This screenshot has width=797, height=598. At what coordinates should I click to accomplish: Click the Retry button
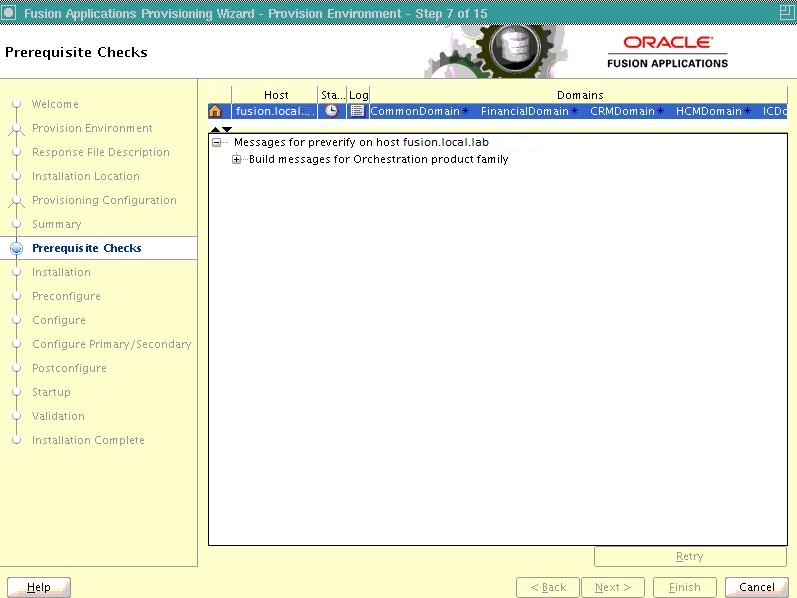[690, 556]
